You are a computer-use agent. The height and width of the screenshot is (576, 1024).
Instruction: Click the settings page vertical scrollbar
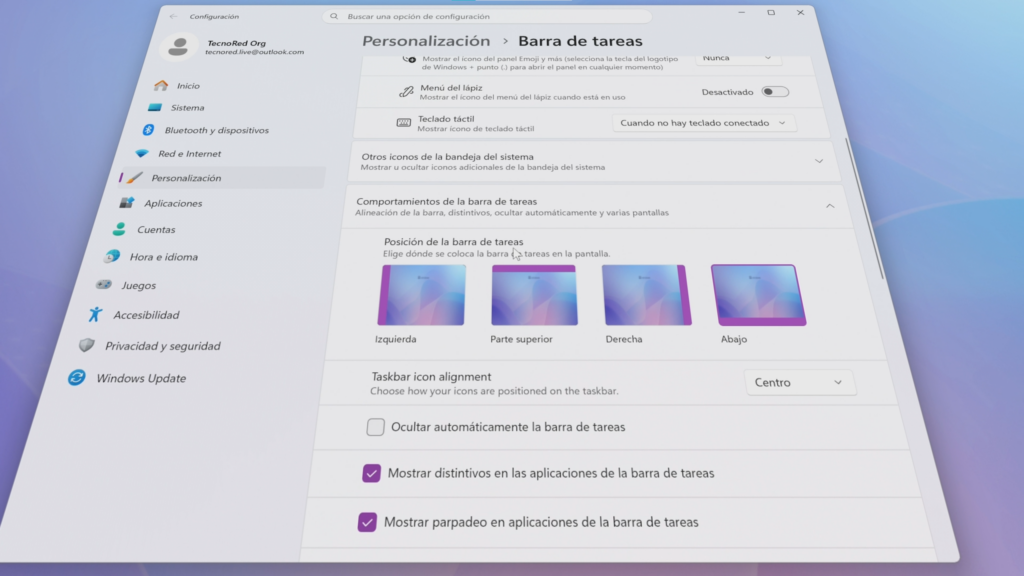tap(866, 209)
